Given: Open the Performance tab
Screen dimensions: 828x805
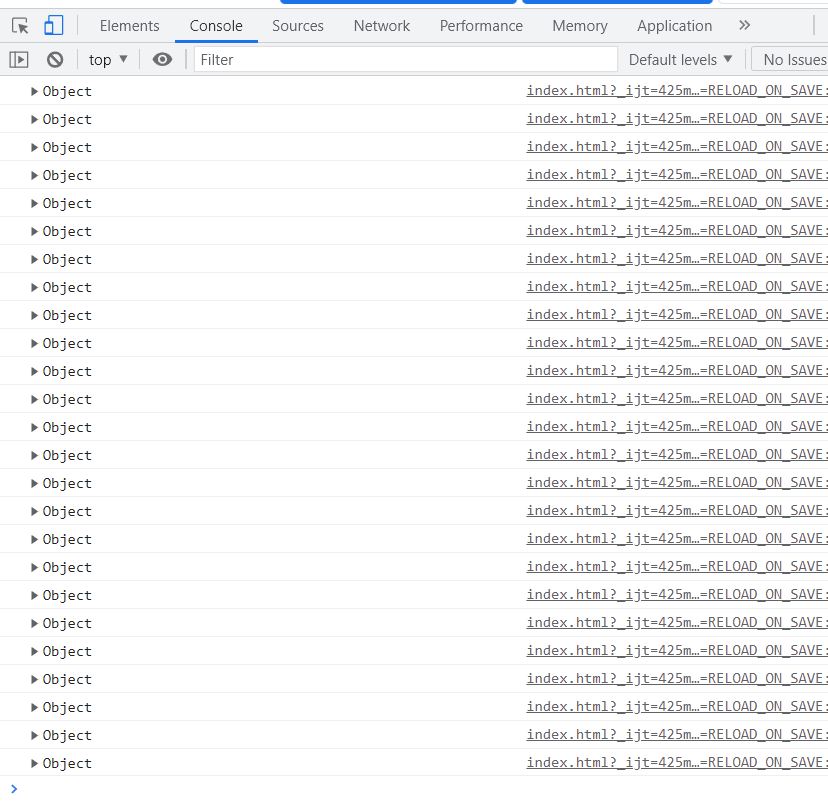Looking at the screenshot, I should coord(481,26).
